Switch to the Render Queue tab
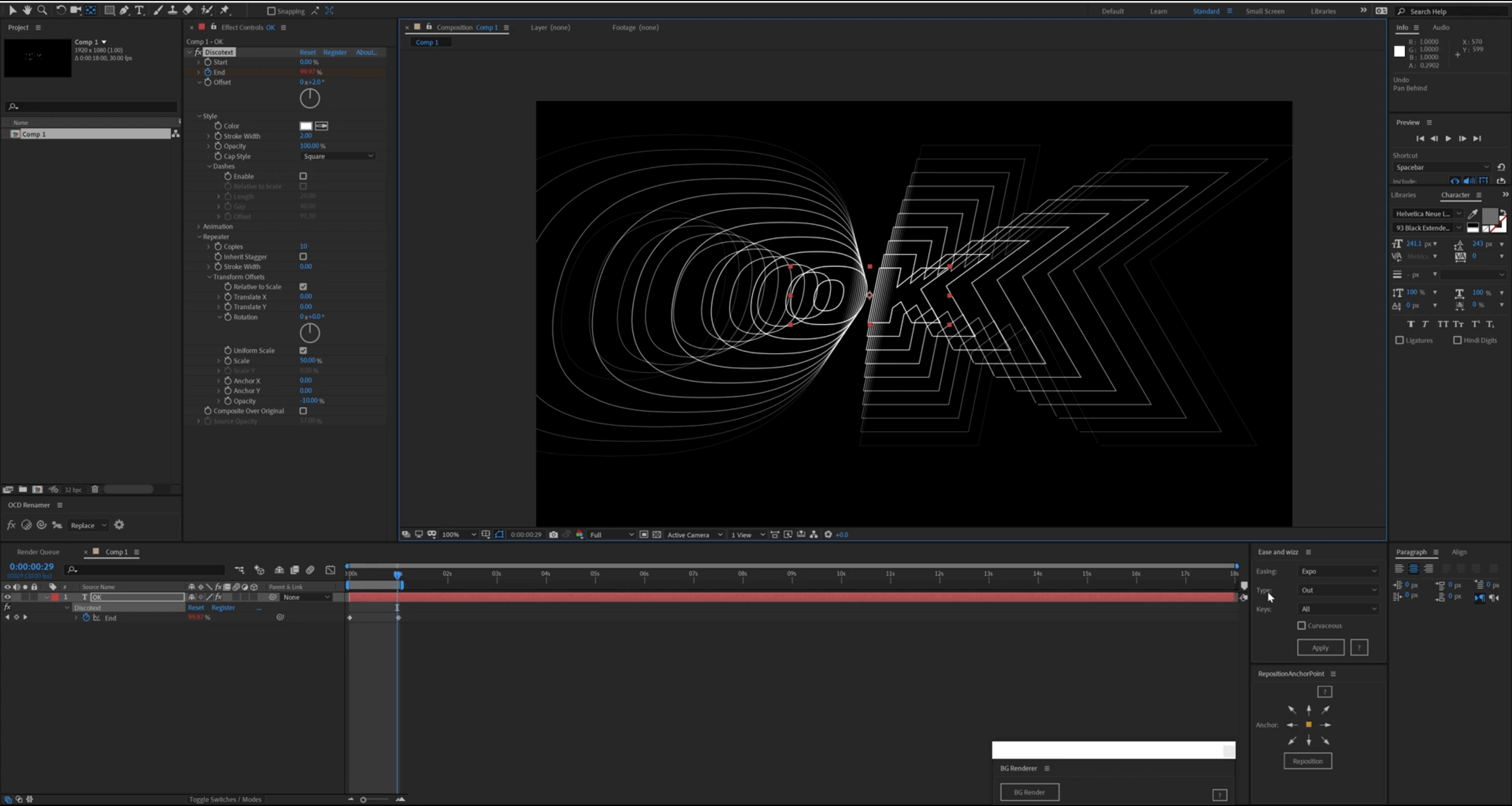Screen dimensions: 1512x806 coord(38,552)
